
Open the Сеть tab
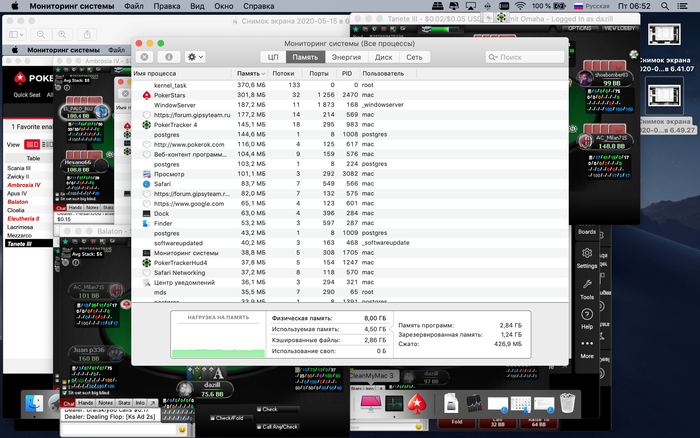pyautogui.click(x=414, y=57)
